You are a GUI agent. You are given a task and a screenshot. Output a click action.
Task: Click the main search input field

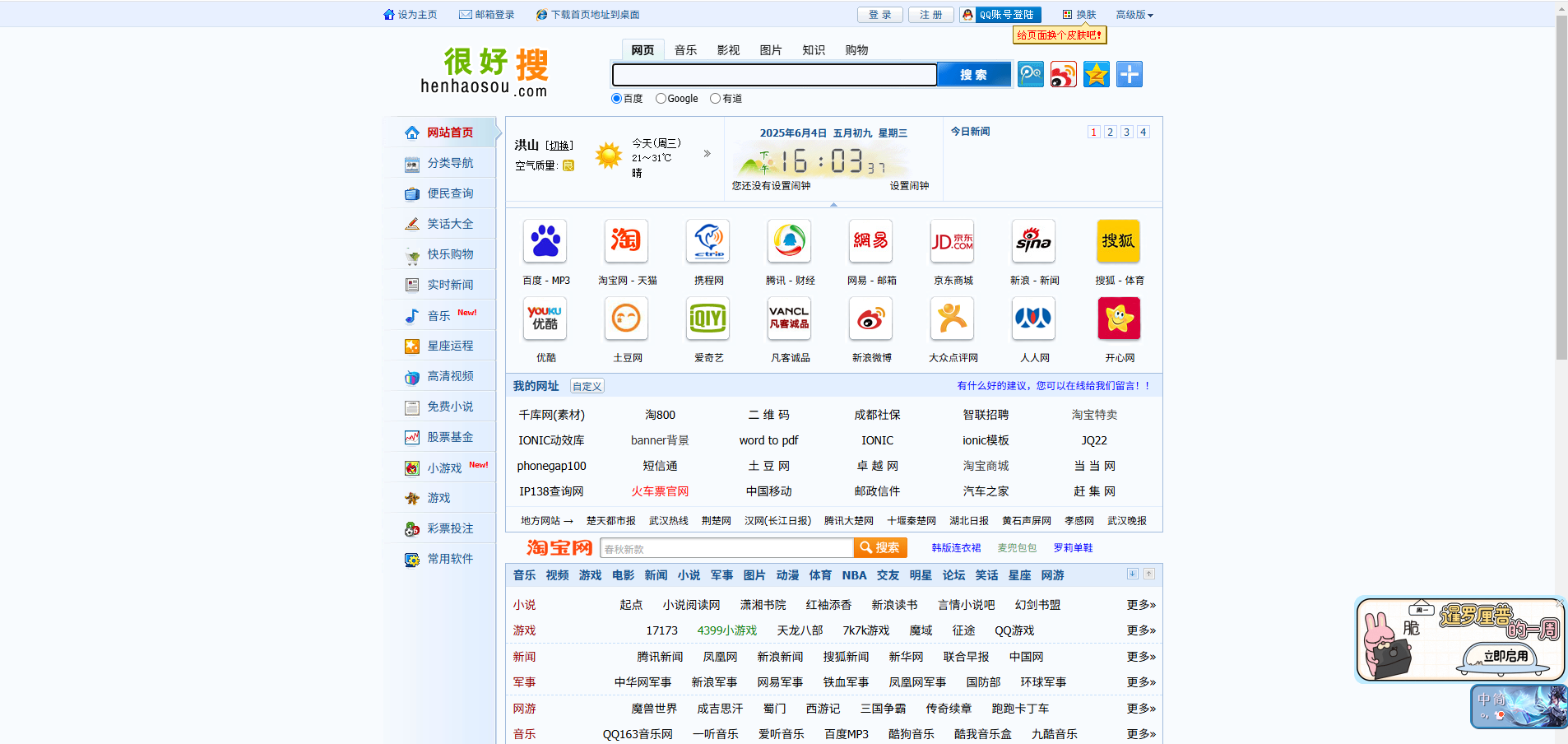click(774, 75)
